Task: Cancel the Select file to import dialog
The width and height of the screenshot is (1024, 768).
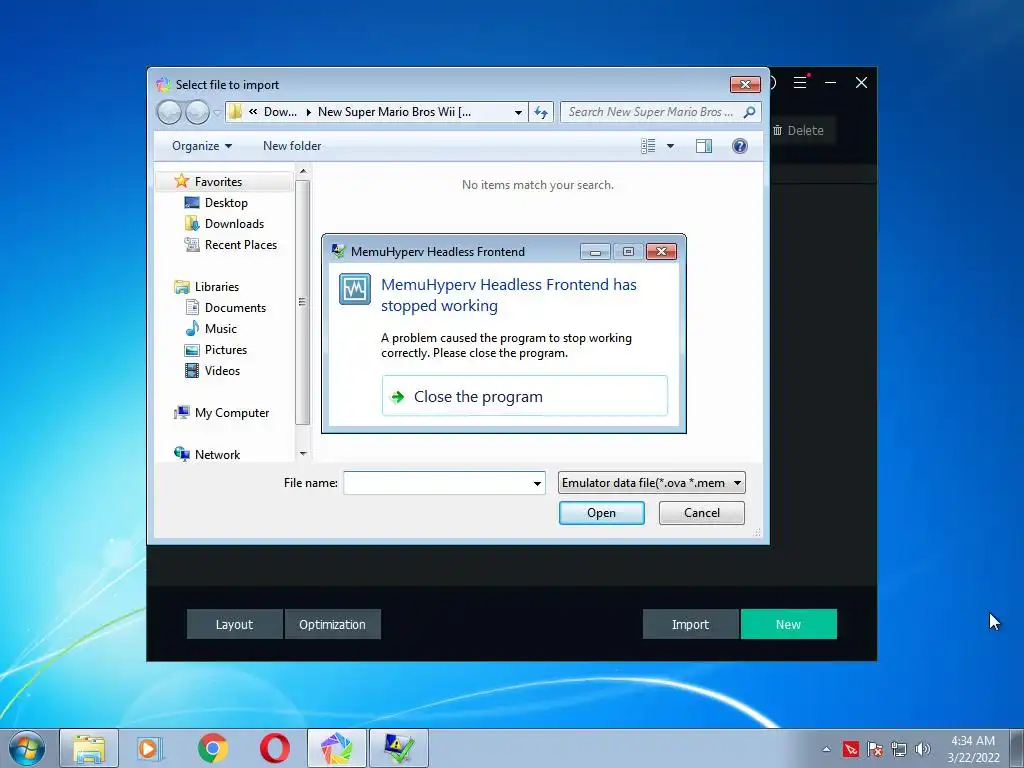Action: [701, 513]
